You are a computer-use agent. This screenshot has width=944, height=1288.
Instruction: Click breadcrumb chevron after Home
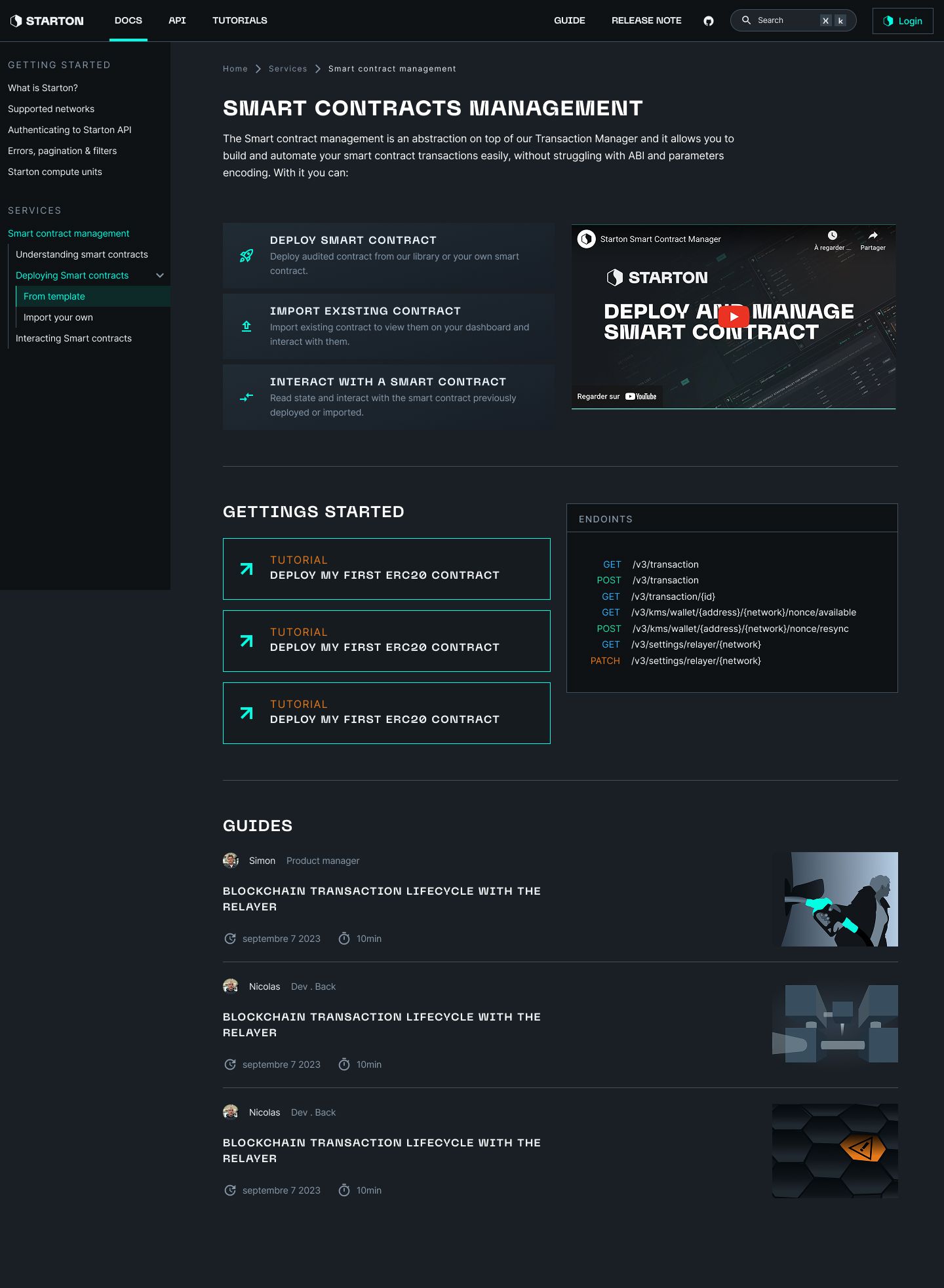pos(258,69)
